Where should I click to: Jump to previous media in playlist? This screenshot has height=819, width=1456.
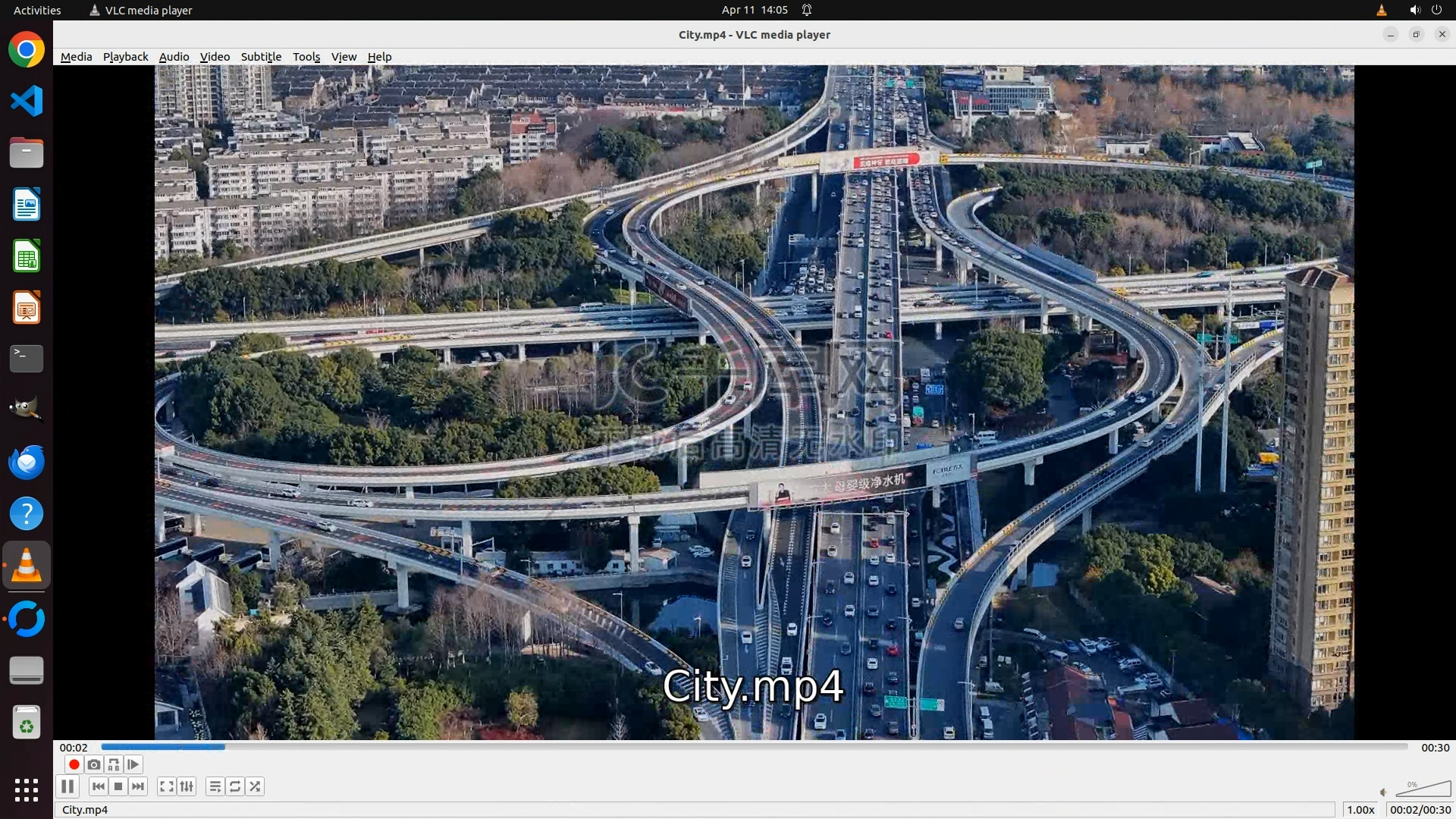[98, 786]
